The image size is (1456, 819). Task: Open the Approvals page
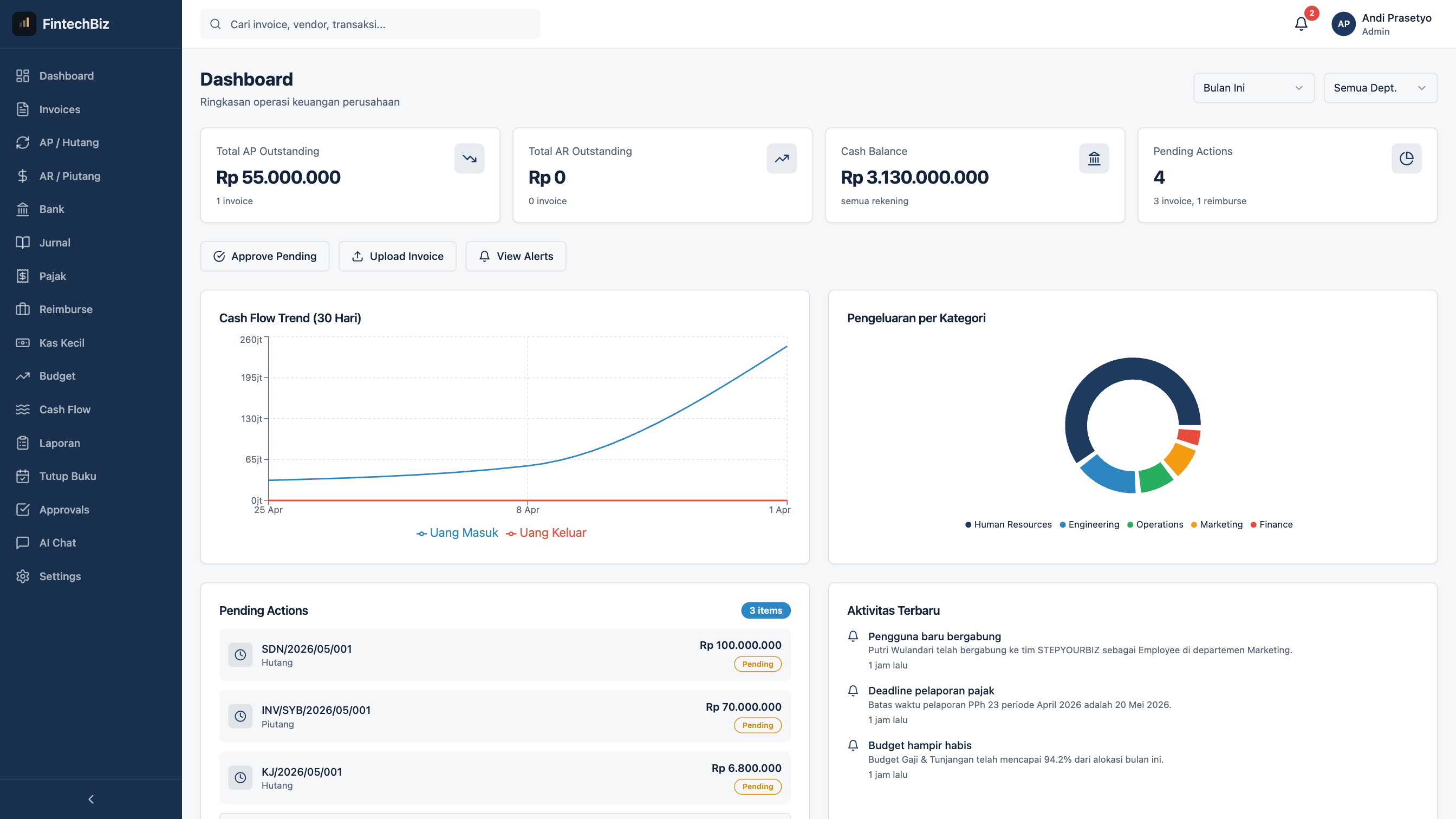(91, 509)
